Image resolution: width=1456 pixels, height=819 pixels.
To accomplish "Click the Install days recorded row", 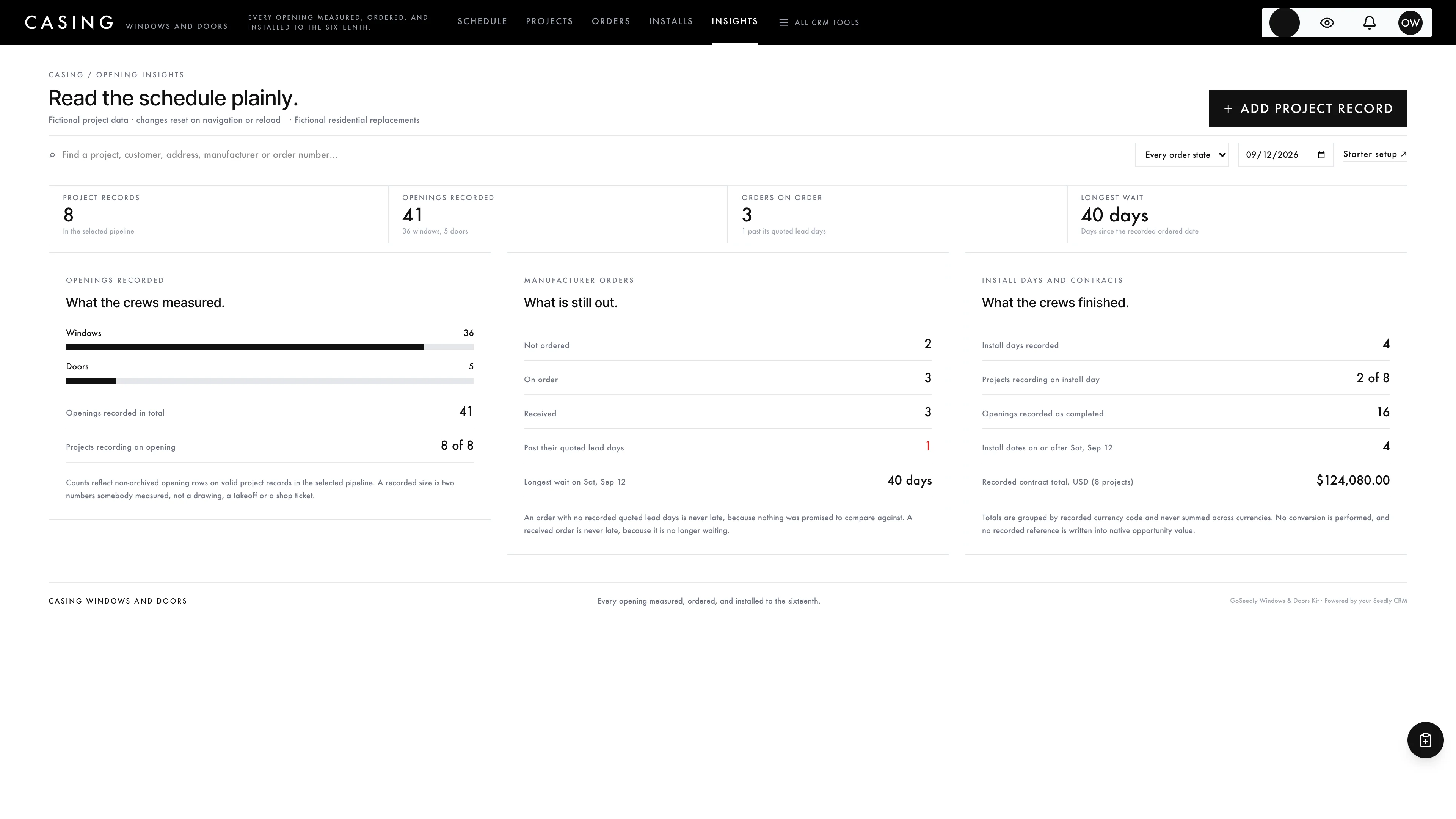I will click(1185, 344).
